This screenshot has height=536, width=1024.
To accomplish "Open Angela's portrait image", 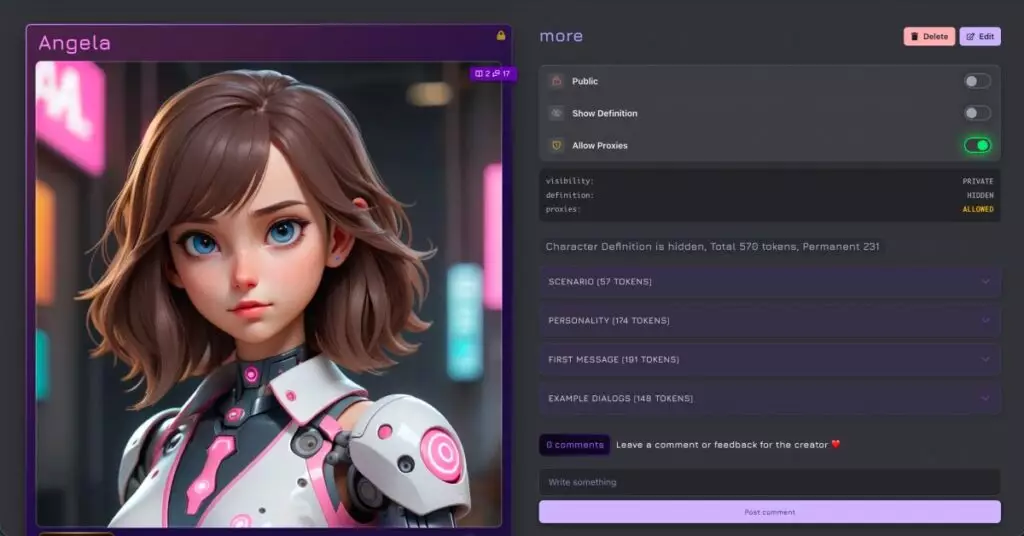I will [268, 294].
